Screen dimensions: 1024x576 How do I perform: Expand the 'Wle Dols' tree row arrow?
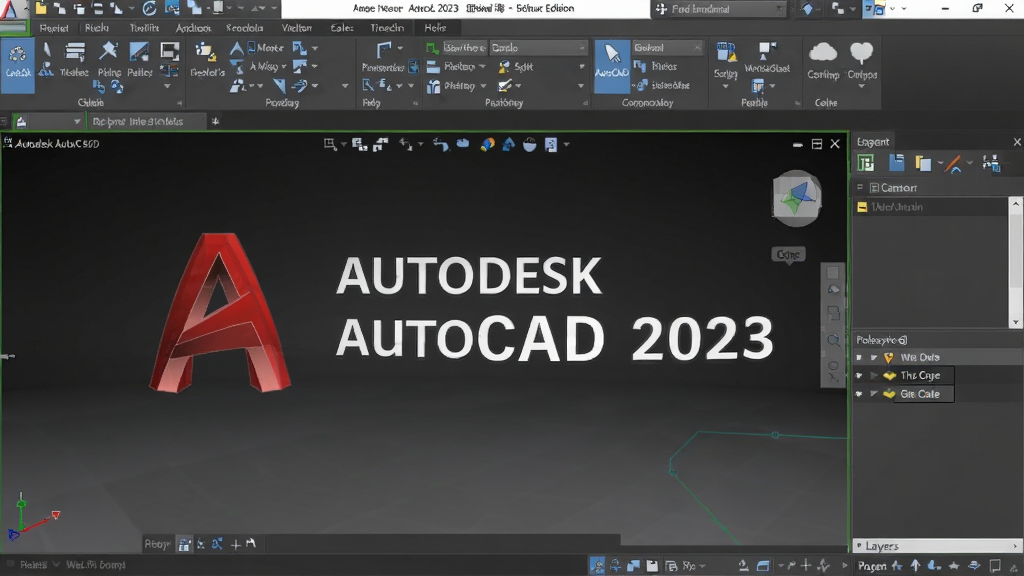click(x=874, y=358)
